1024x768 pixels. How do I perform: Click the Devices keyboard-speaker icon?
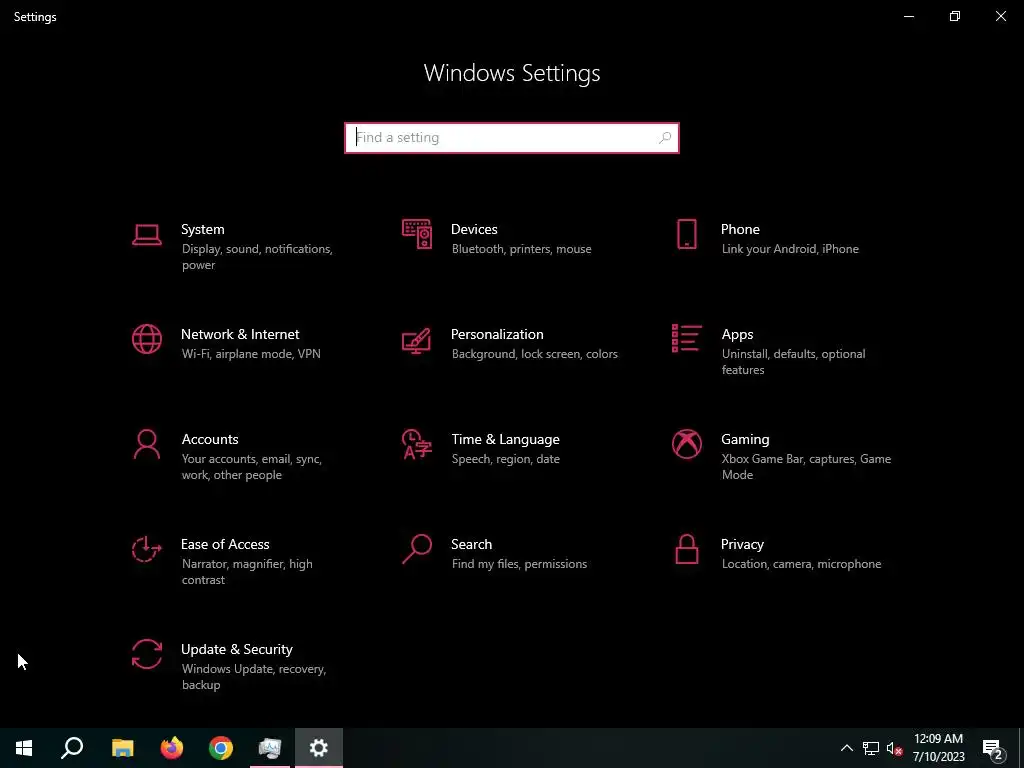[x=417, y=234]
